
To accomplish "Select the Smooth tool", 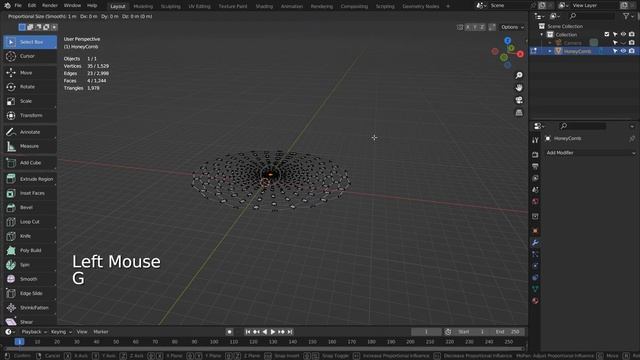I will [30, 279].
